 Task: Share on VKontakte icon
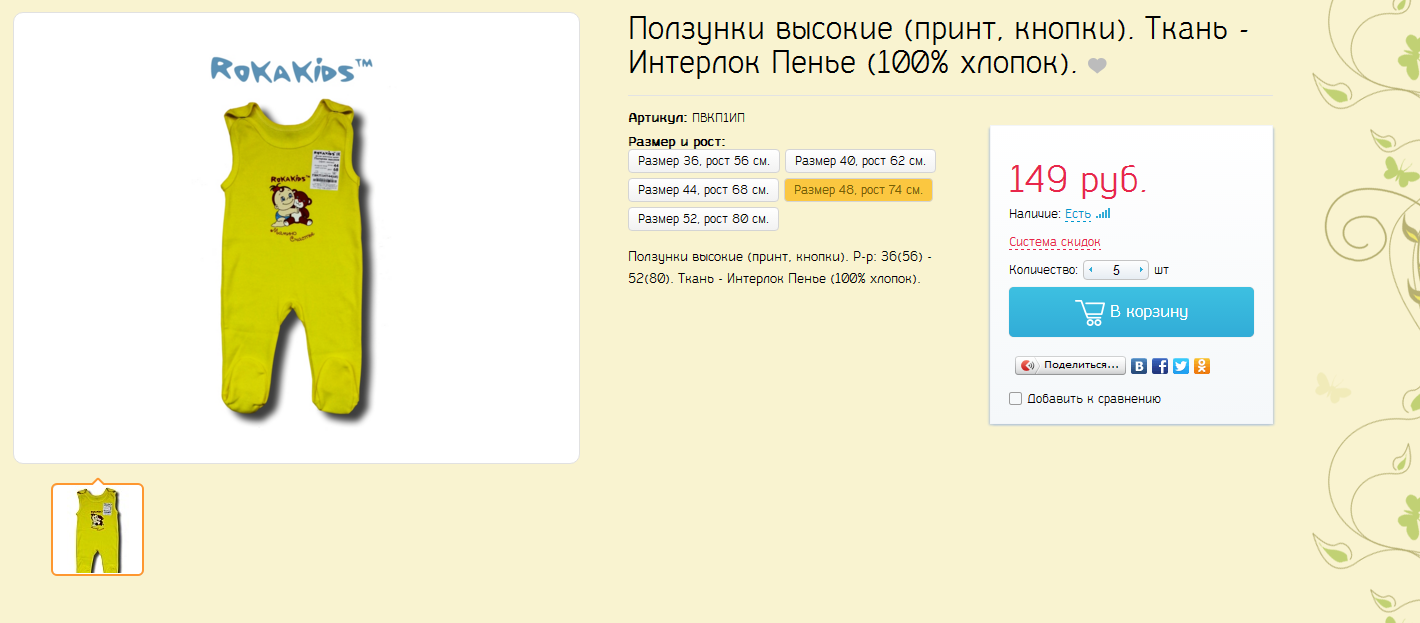click(1139, 366)
